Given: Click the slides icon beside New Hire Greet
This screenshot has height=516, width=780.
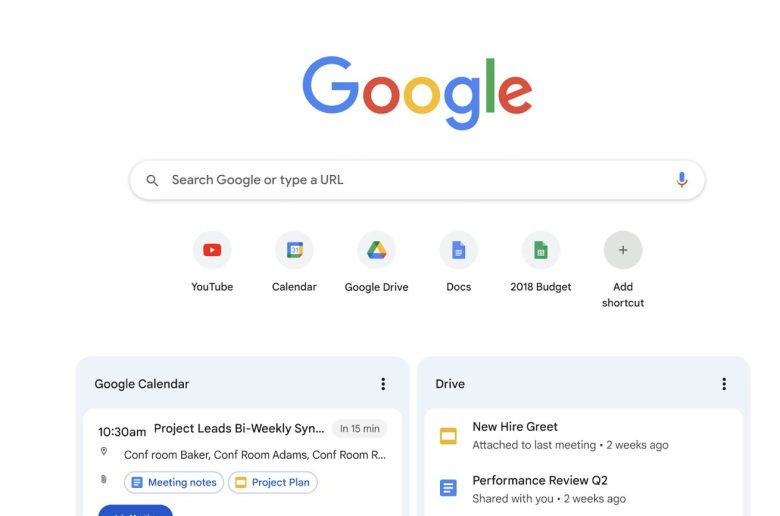Looking at the screenshot, I should click(x=448, y=436).
